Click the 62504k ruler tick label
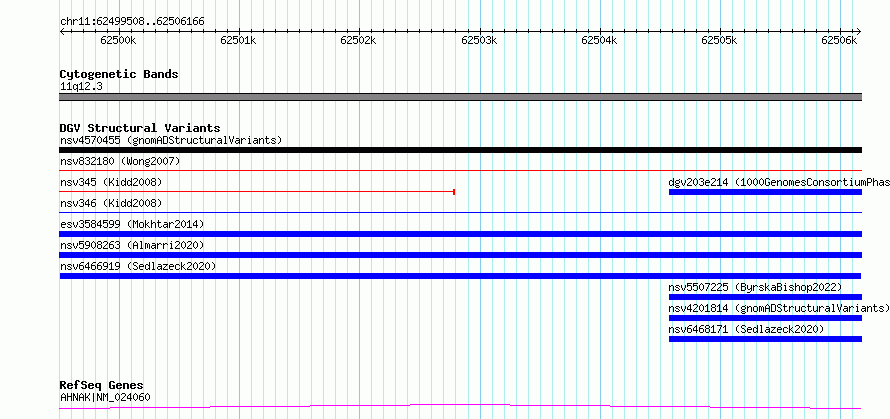This screenshot has width=890, height=419. click(x=599, y=40)
